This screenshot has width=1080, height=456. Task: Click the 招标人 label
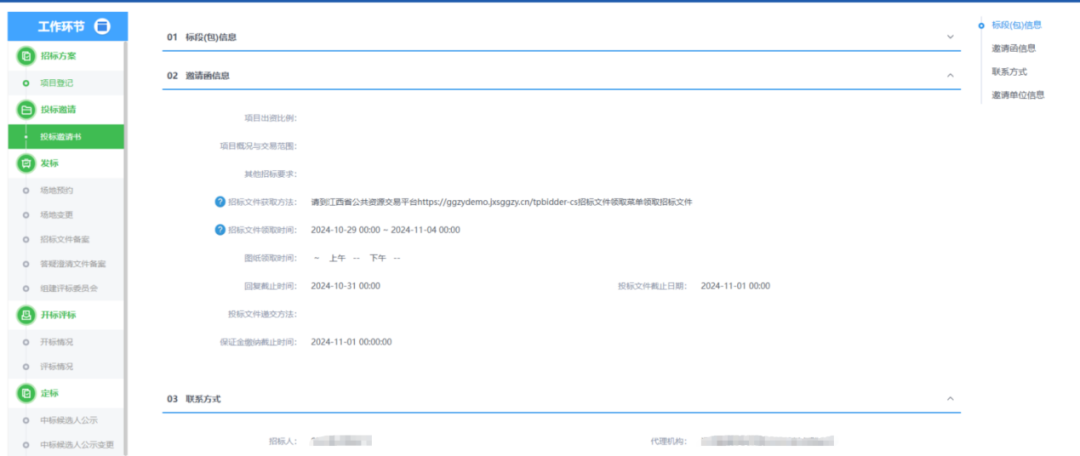[x=283, y=441]
